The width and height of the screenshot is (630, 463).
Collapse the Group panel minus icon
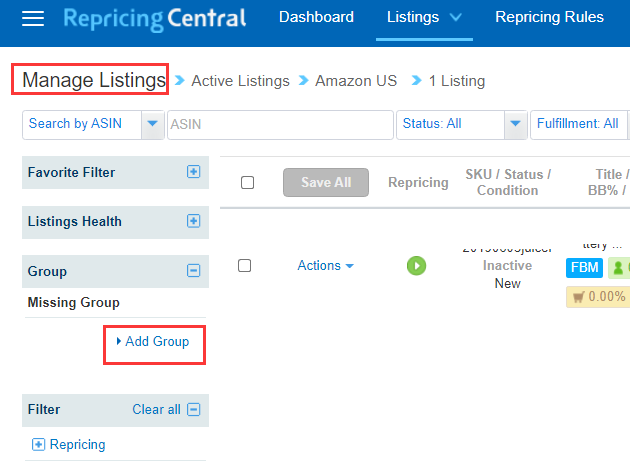(x=193, y=270)
